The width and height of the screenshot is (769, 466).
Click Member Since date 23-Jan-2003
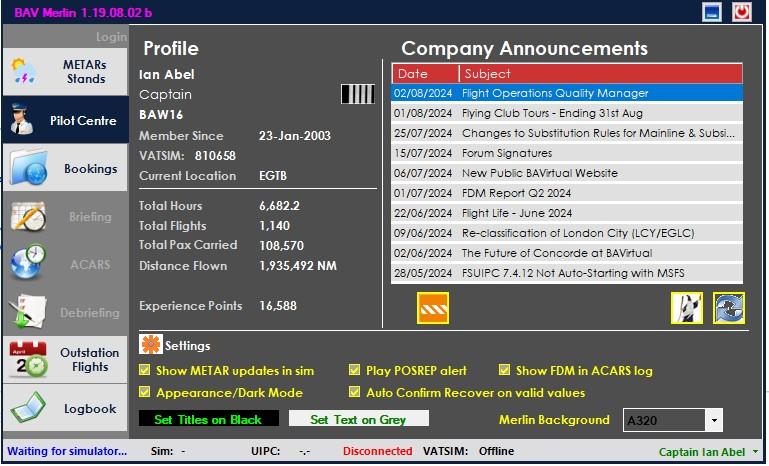coord(294,135)
